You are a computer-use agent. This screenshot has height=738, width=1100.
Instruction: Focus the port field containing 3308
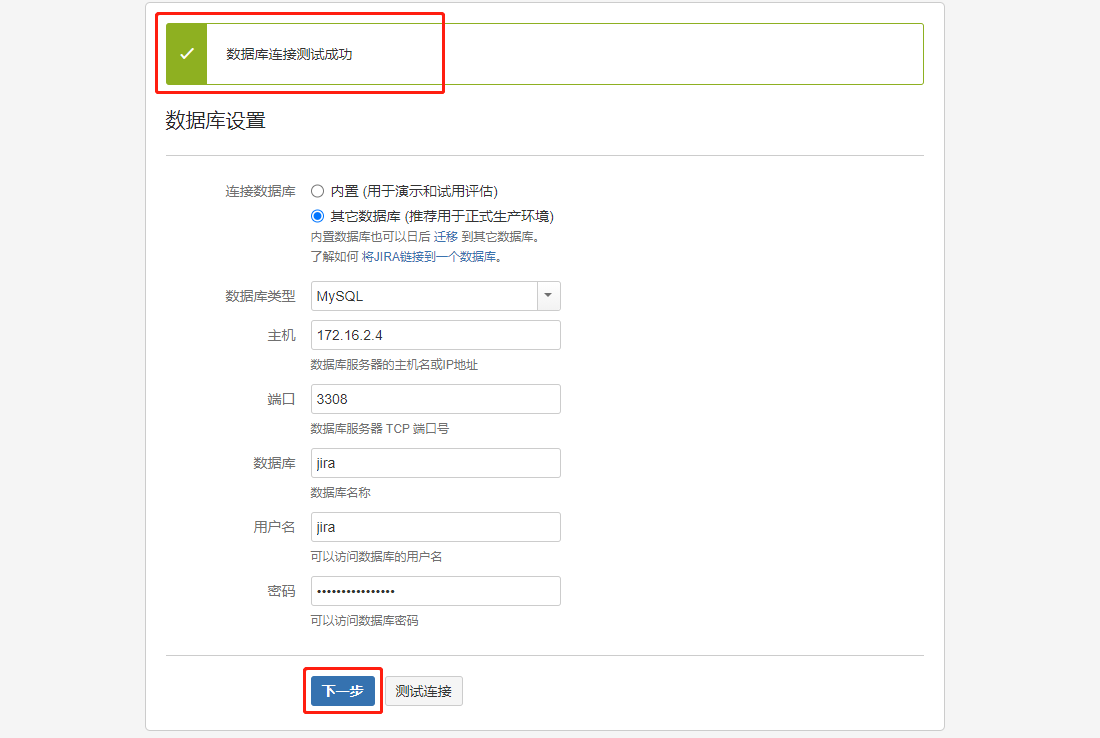[x=435, y=399]
